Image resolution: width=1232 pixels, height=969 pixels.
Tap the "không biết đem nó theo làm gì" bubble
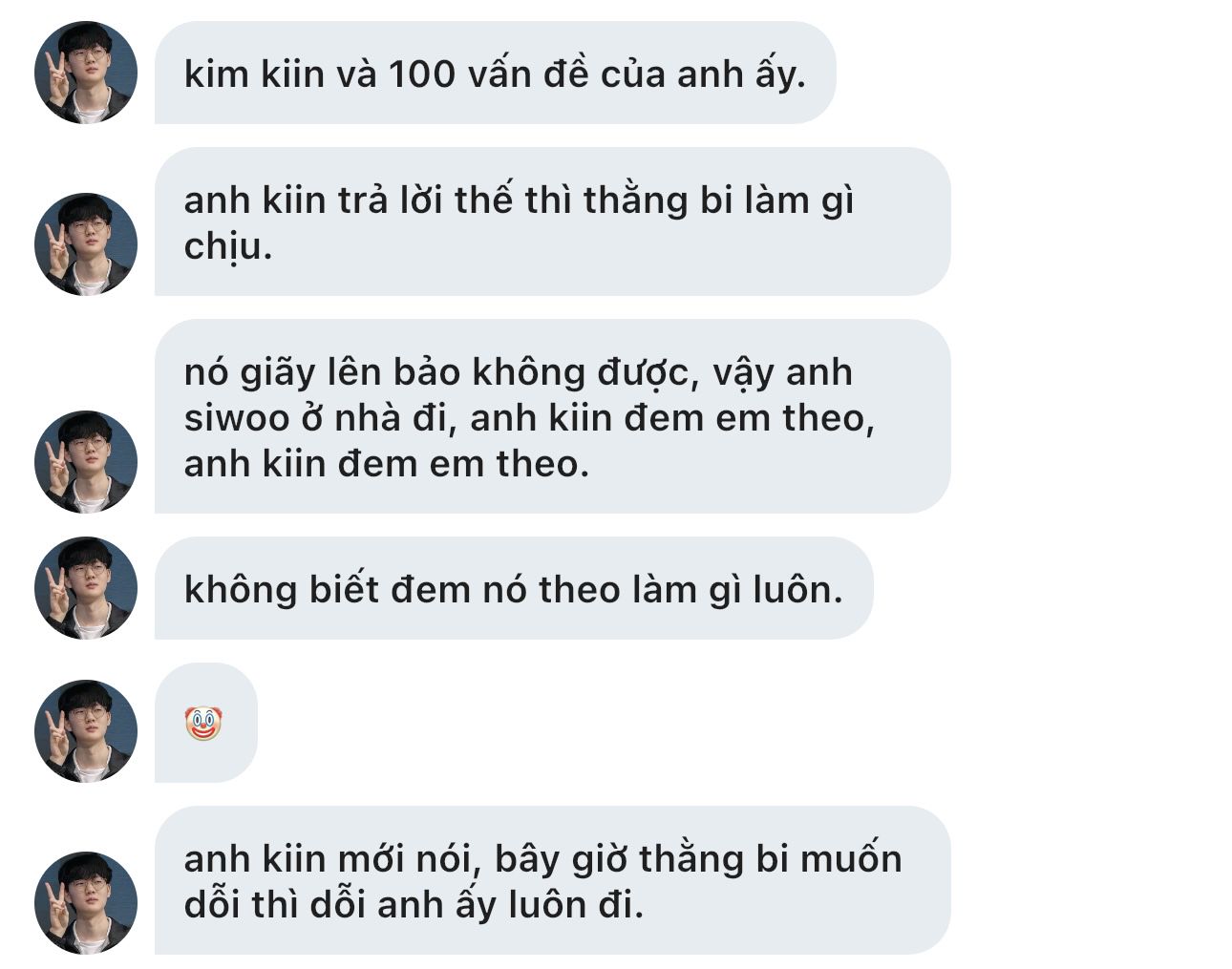(x=514, y=588)
